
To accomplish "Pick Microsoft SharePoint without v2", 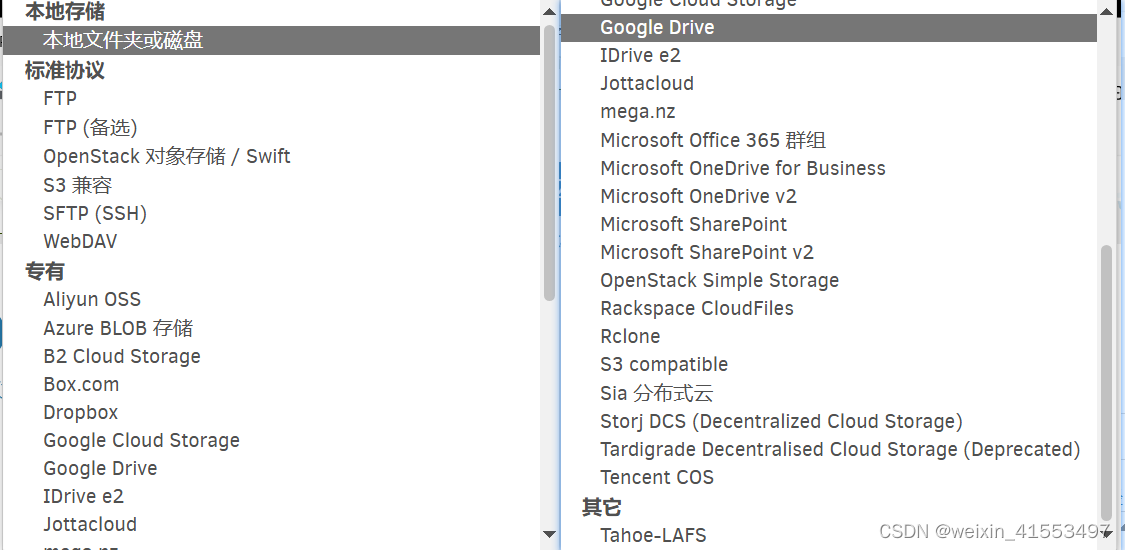I will coord(693,224).
